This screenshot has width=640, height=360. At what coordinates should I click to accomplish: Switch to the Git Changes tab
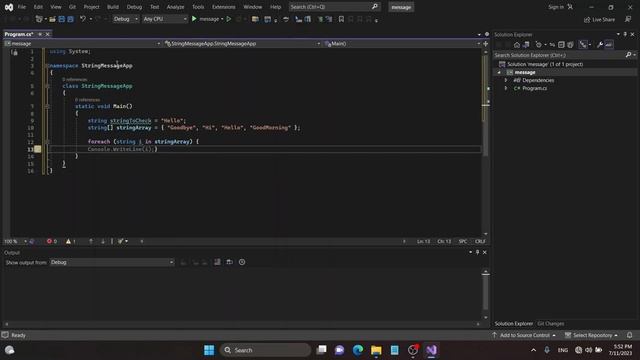[551, 324]
